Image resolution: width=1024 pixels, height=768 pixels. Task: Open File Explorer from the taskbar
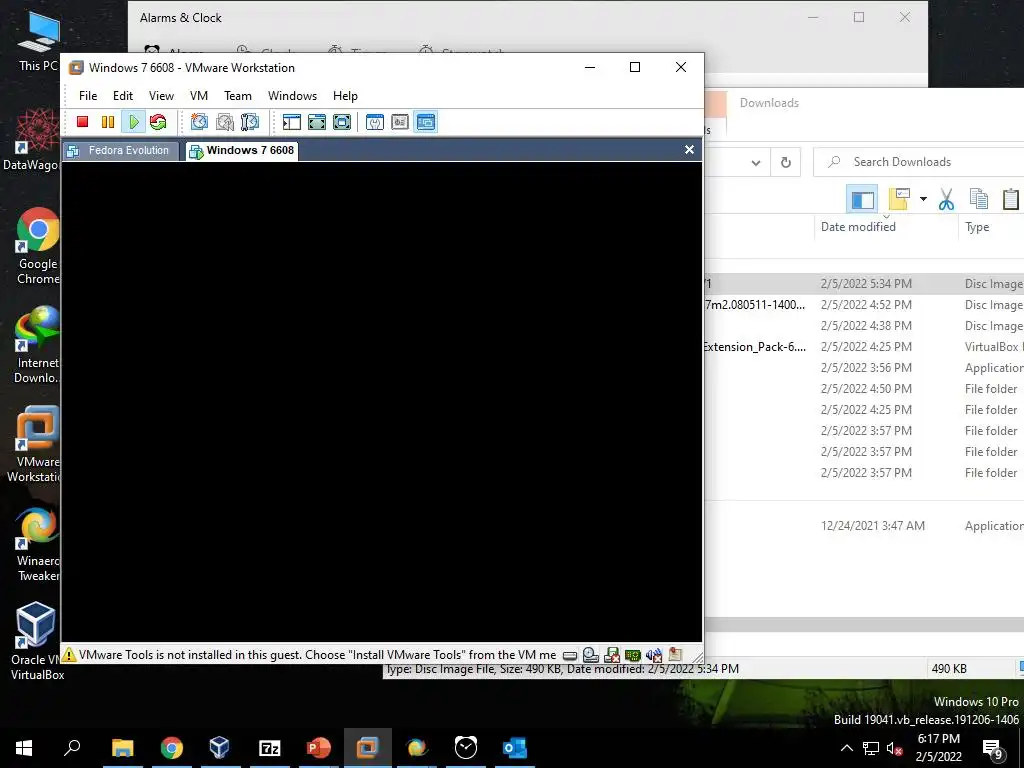(123, 748)
